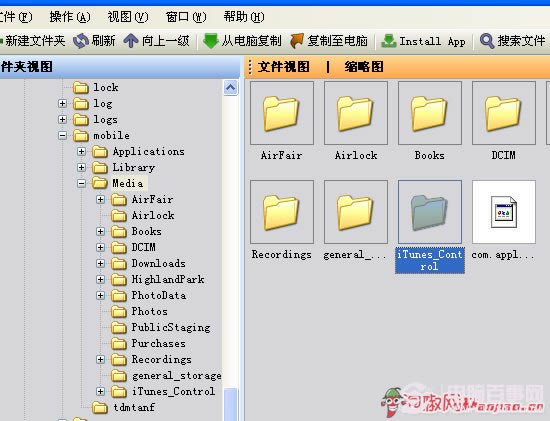Click the Purchases folder icon in tree

coord(119,343)
